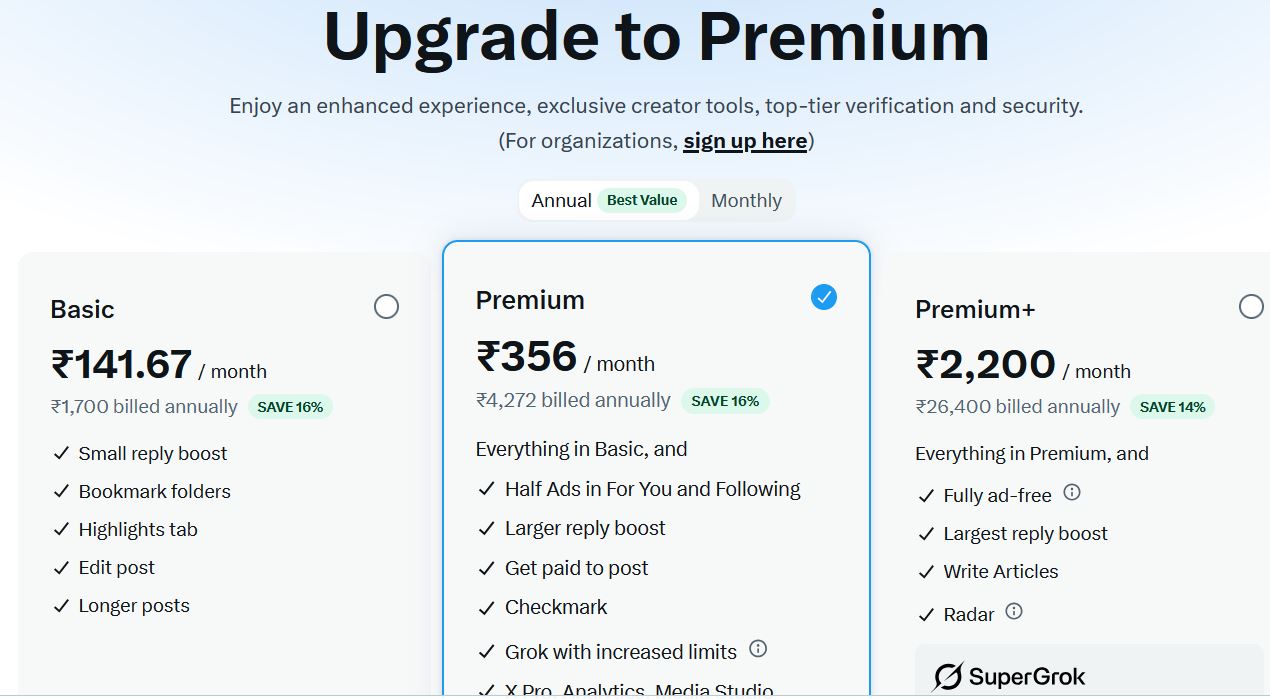The image size is (1270, 699).
Task: Select the Basic plan radio button
Action: point(386,307)
